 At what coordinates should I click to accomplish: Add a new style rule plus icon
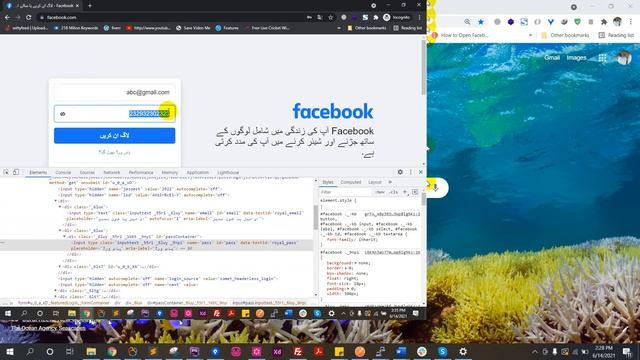click(x=405, y=192)
